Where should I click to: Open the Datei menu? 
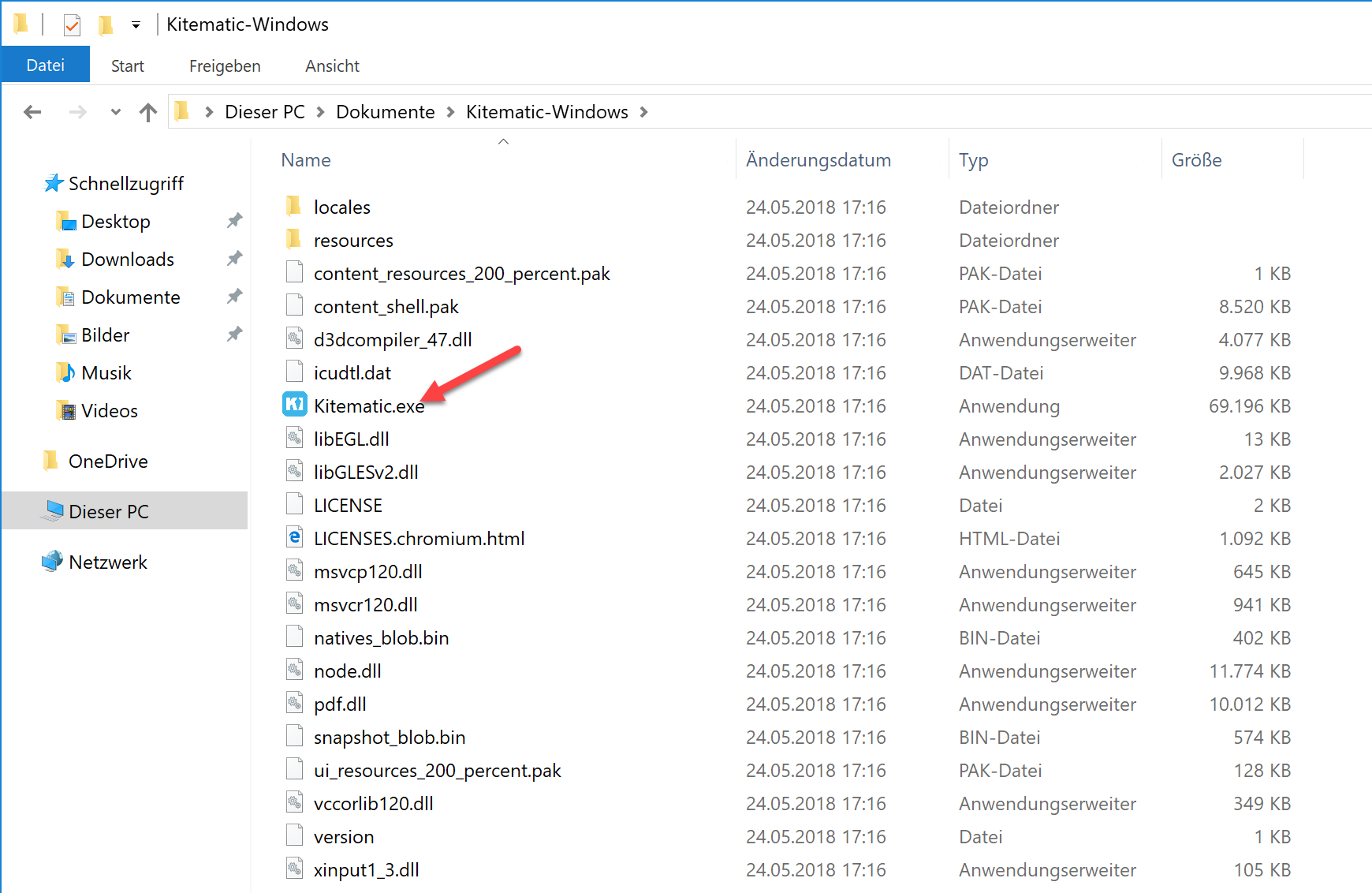click(x=46, y=64)
